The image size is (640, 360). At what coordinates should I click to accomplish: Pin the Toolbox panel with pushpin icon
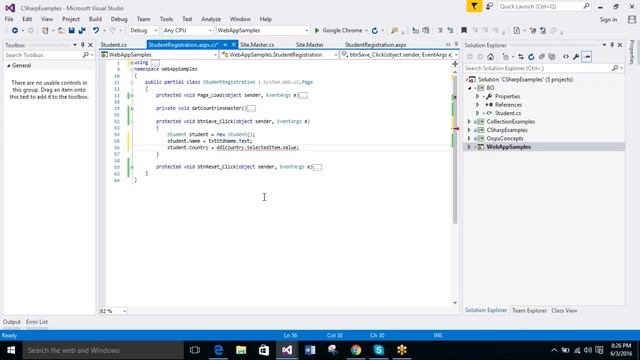click(82, 45)
